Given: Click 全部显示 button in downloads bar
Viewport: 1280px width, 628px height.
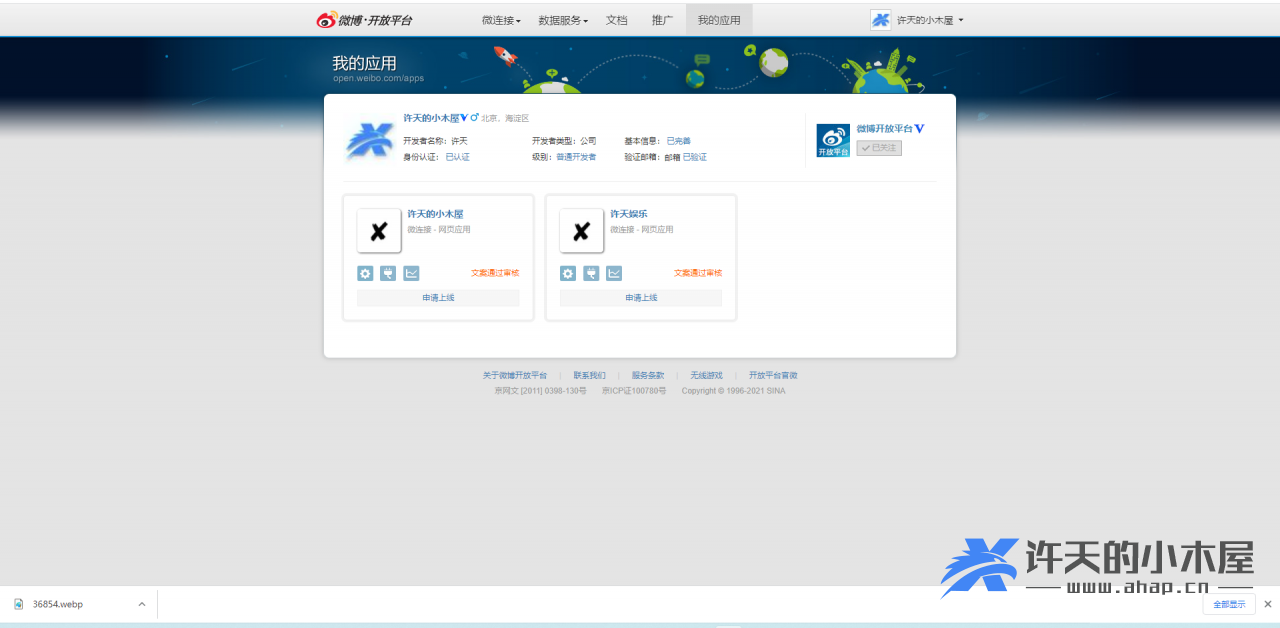Looking at the screenshot, I should pyautogui.click(x=1229, y=604).
